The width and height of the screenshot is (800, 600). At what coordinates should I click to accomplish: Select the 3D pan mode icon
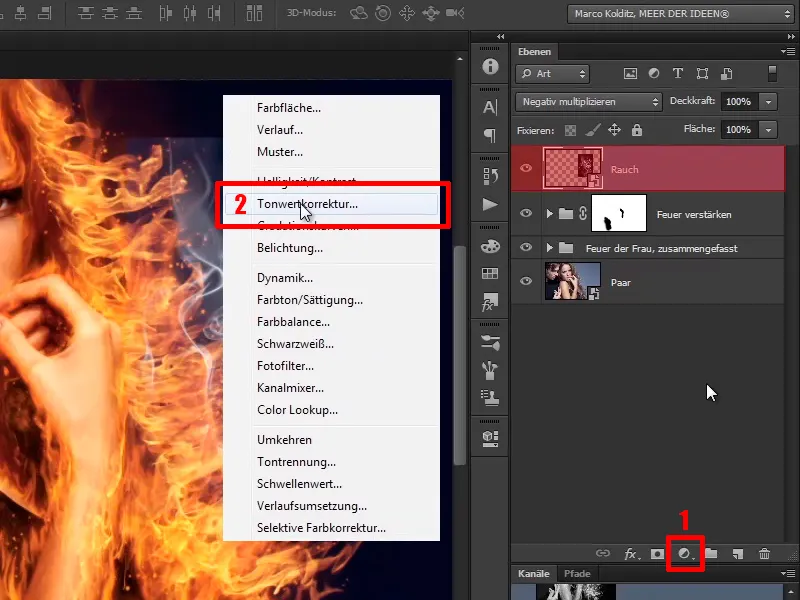407,13
